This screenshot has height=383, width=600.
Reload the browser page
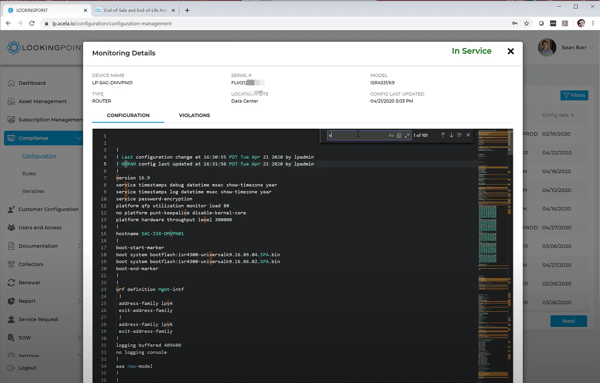(32, 23)
